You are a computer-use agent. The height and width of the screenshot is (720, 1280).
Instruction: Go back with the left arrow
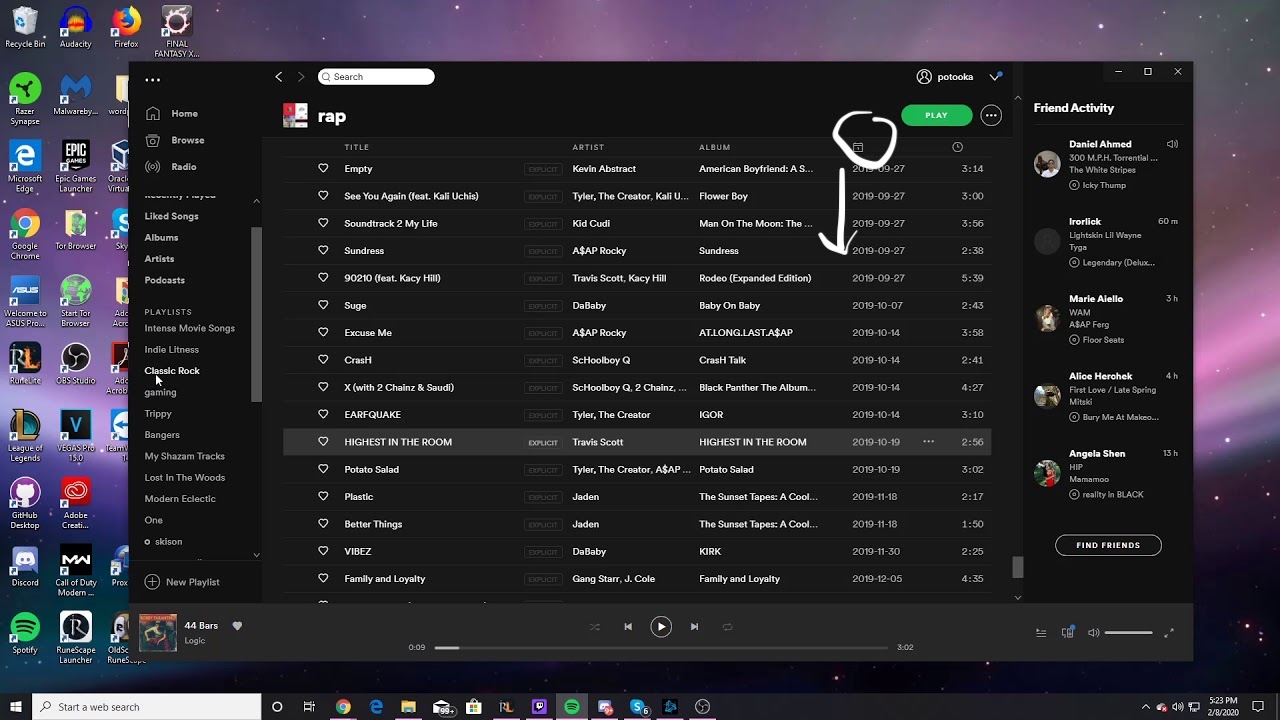coord(279,77)
